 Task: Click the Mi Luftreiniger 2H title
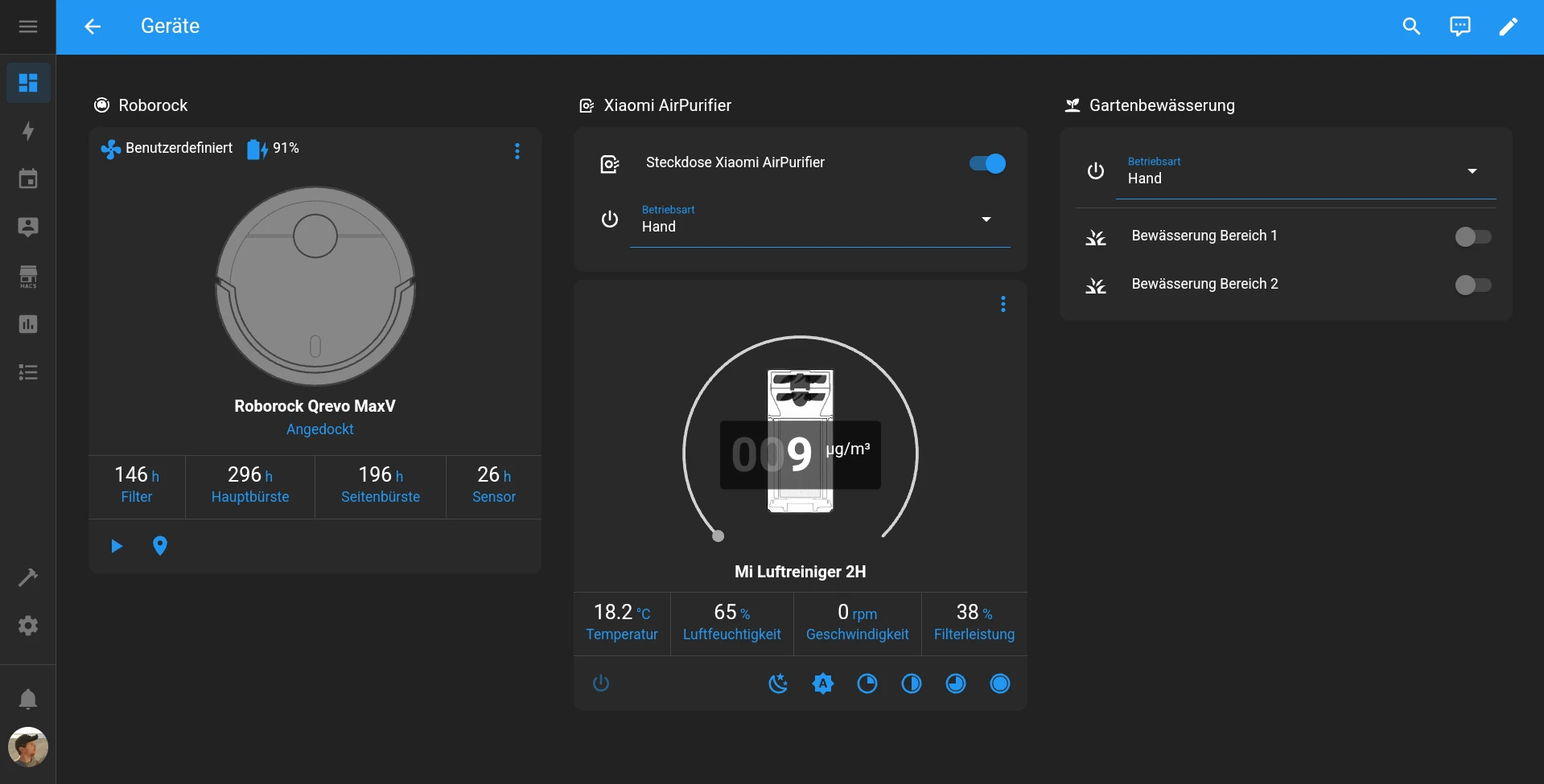tap(801, 572)
